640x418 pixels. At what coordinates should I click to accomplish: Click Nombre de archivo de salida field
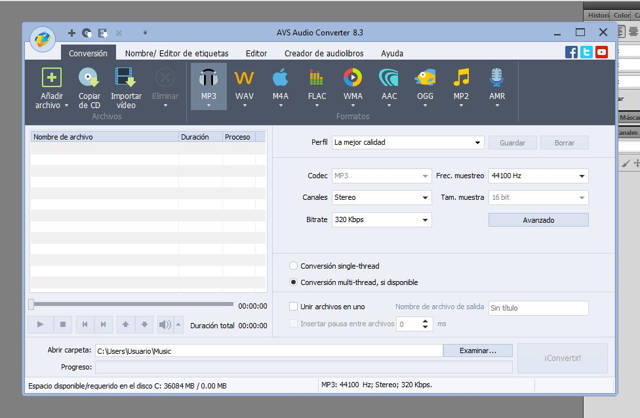(x=538, y=308)
